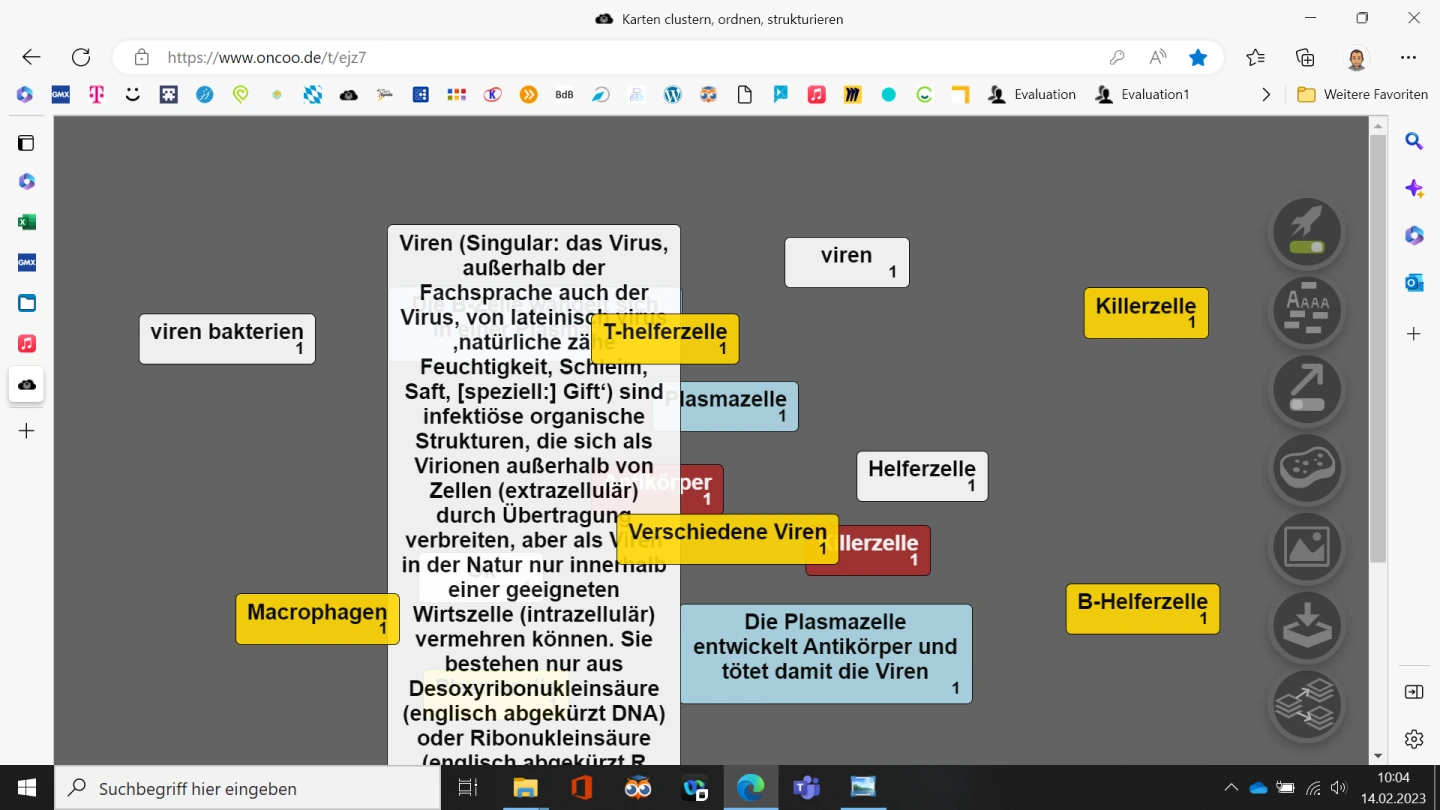Toggle the favorite star for this page

coord(1198,58)
